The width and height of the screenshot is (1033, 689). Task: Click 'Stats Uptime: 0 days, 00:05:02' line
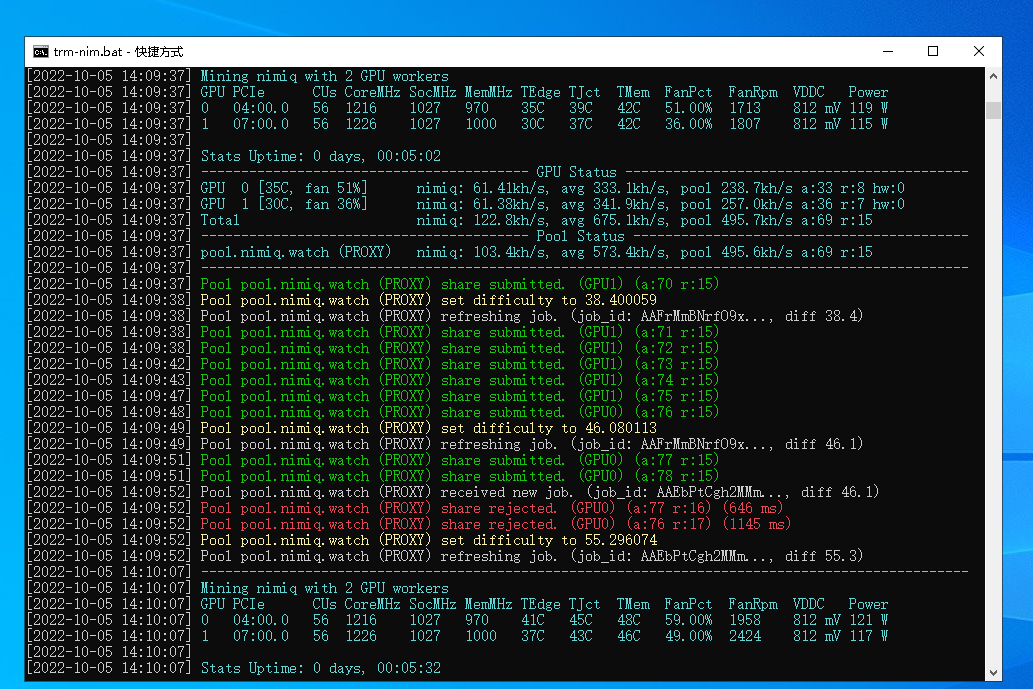(x=320, y=156)
